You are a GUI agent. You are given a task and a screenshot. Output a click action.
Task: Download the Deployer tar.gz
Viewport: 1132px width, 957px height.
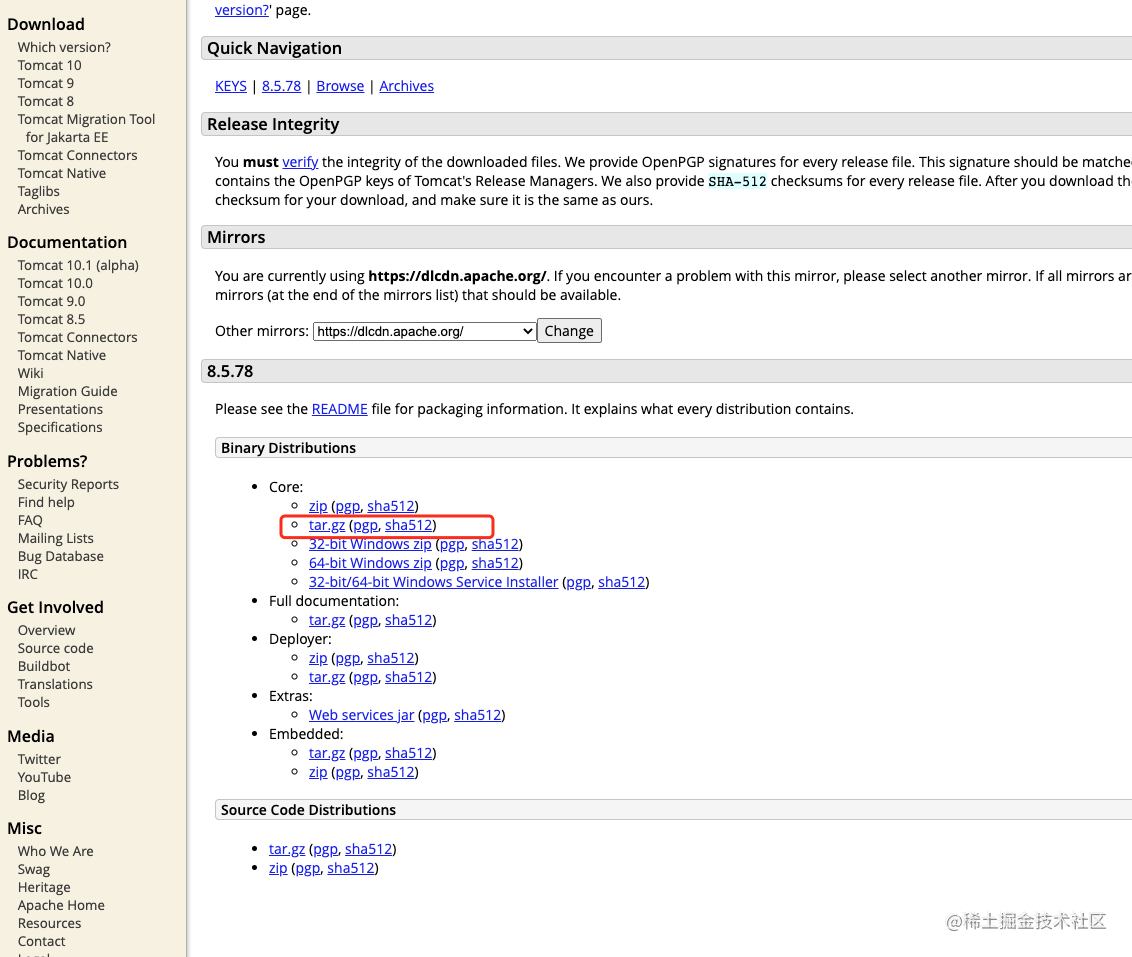pos(327,677)
